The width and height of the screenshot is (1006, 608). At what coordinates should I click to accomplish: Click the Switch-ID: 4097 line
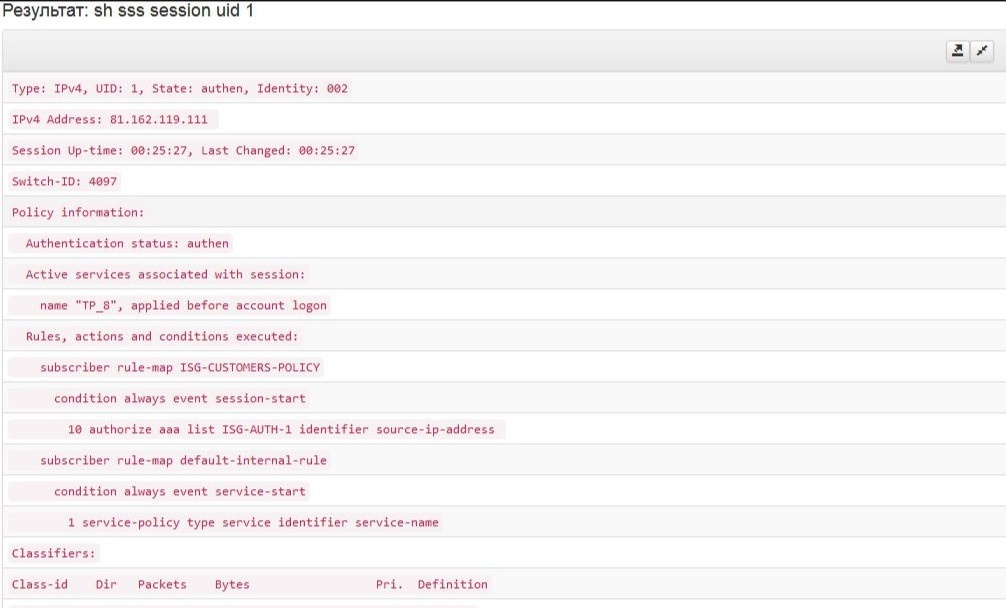click(64, 182)
